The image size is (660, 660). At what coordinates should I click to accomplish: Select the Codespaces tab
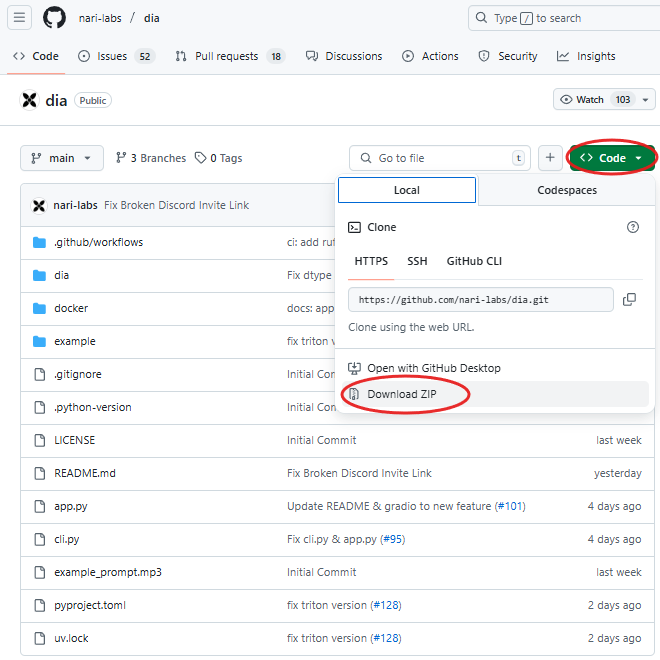(567, 190)
